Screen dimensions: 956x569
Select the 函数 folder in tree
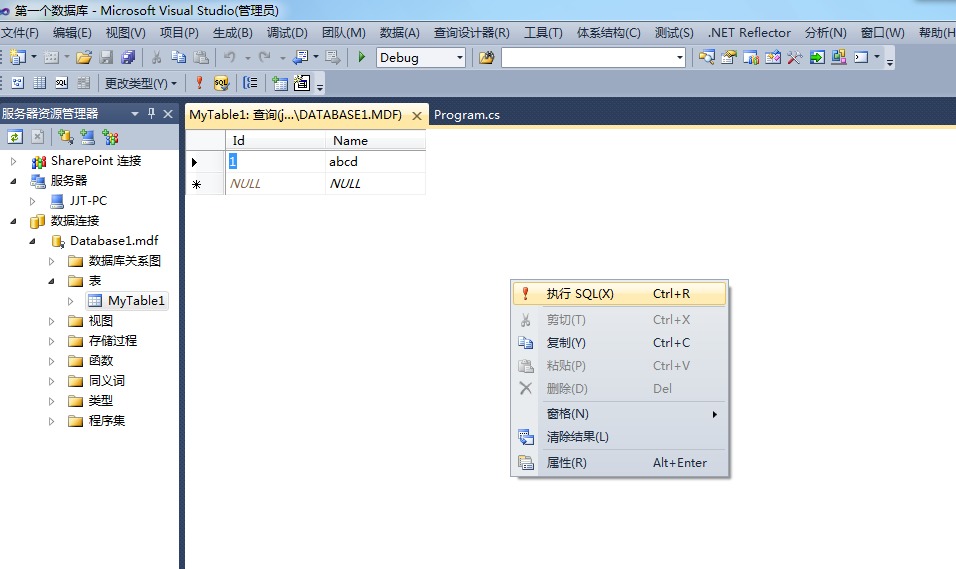tap(101, 361)
